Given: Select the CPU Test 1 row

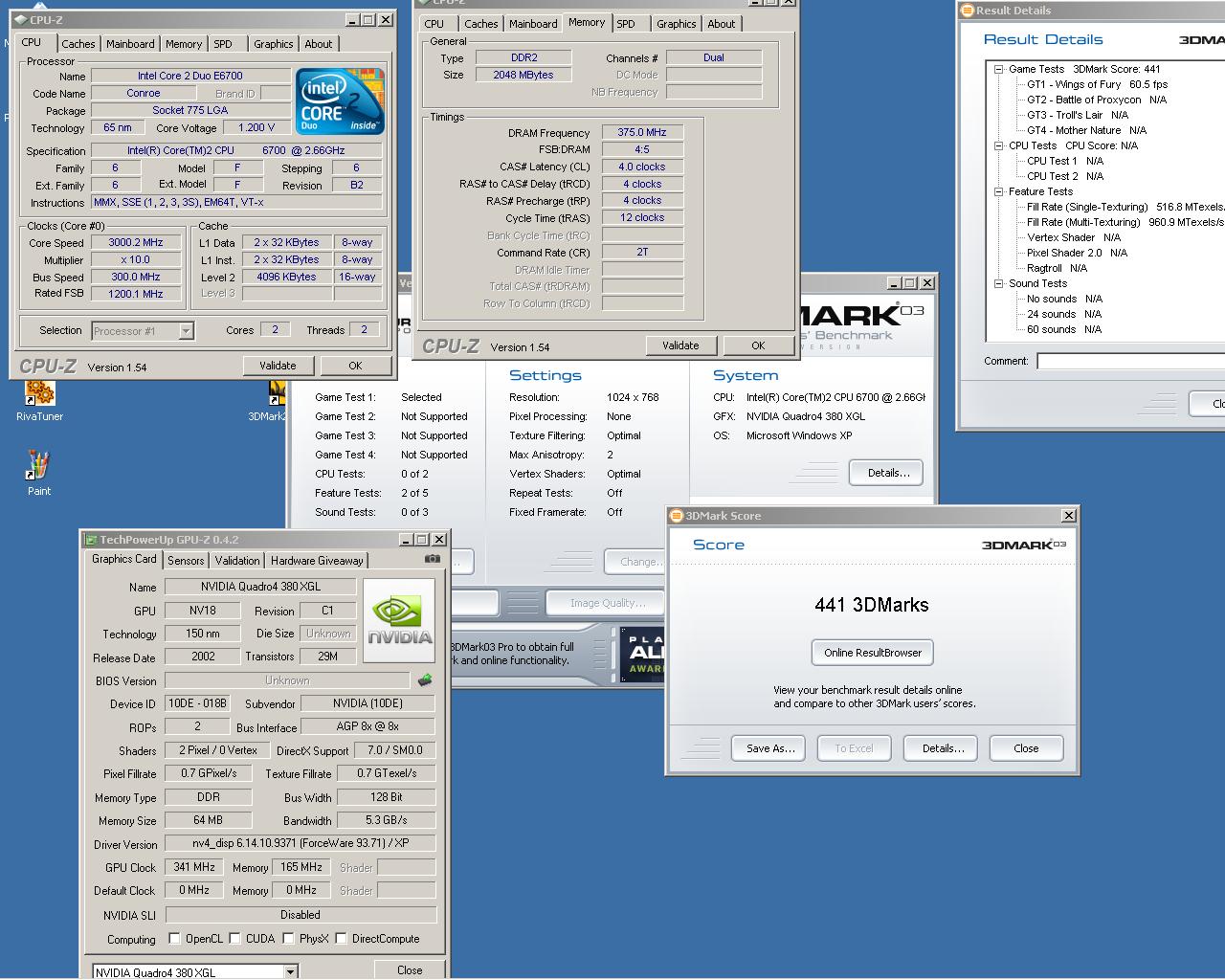Looking at the screenshot, I should [1065, 161].
